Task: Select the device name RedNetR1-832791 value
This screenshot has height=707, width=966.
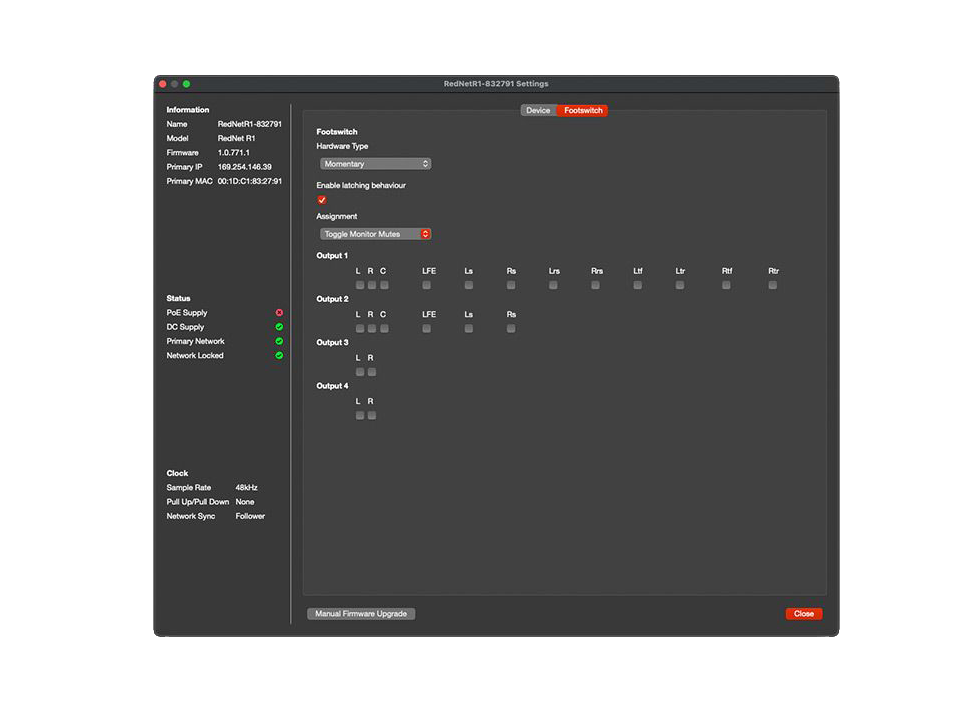Action: click(250, 124)
